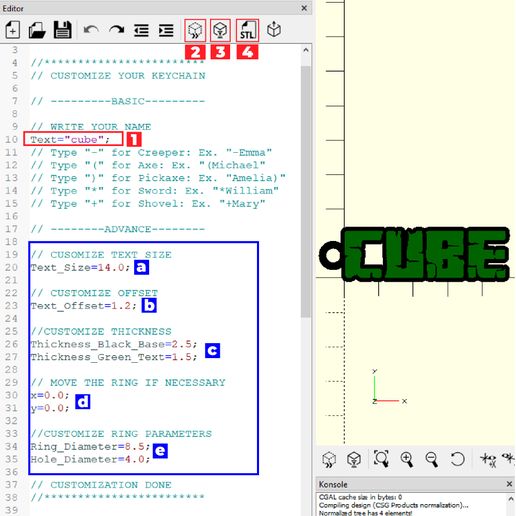This screenshot has height=516, width=516.
Task: Click the Axe example comment line
Action: pyautogui.click(x=148, y=165)
